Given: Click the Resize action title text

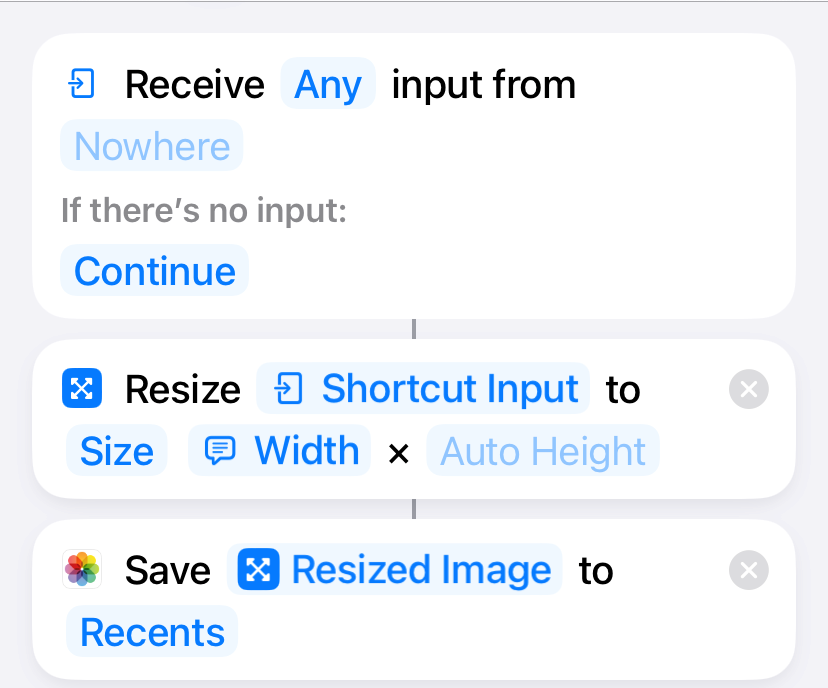Looking at the screenshot, I should click(182, 390).
